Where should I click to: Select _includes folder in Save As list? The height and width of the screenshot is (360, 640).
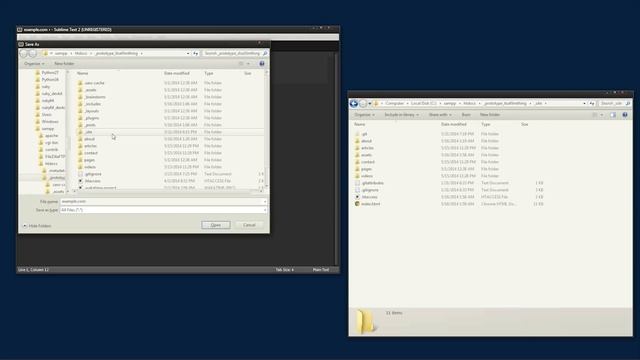tap(93, 104)
